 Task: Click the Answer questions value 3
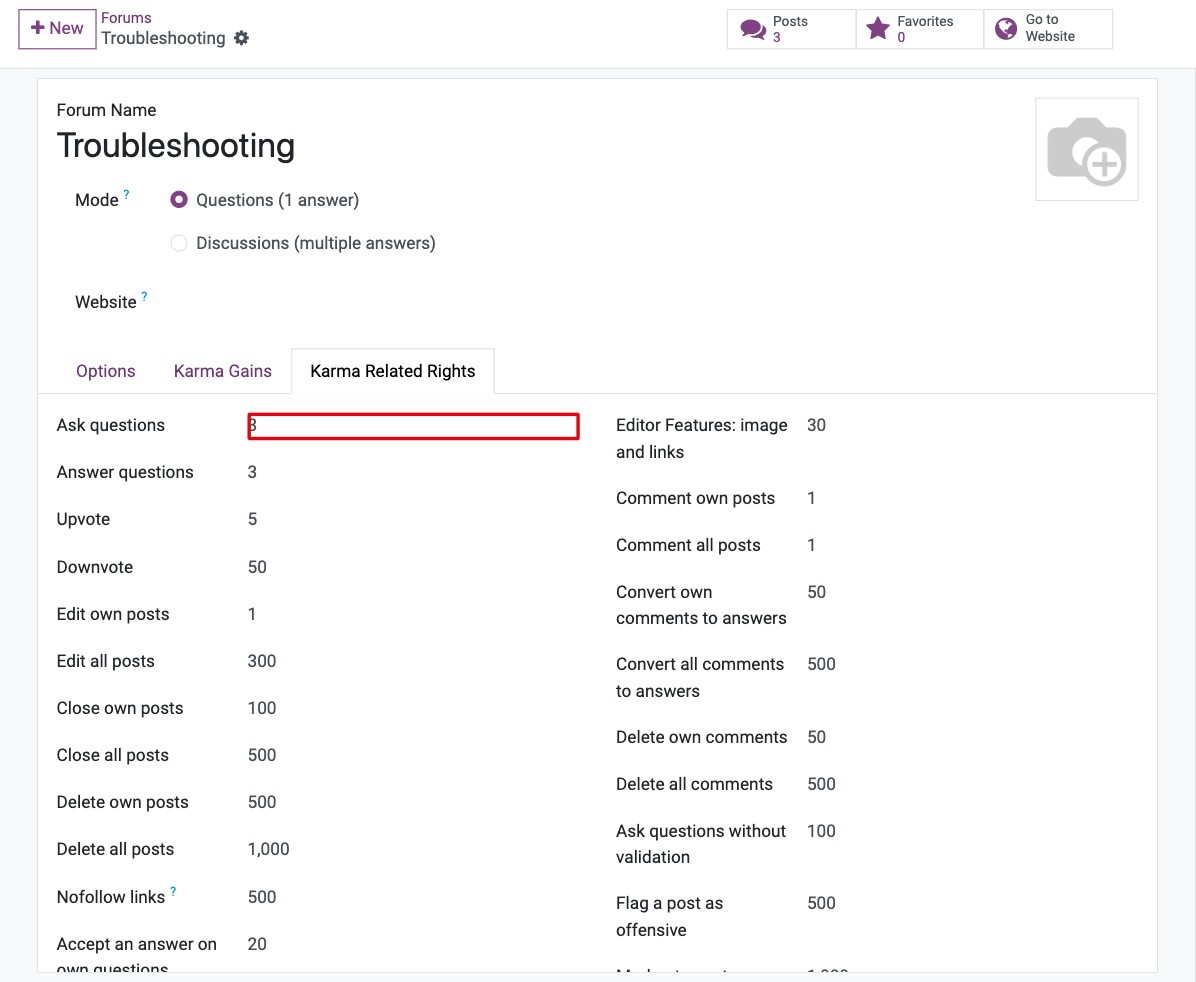(252, 472)
